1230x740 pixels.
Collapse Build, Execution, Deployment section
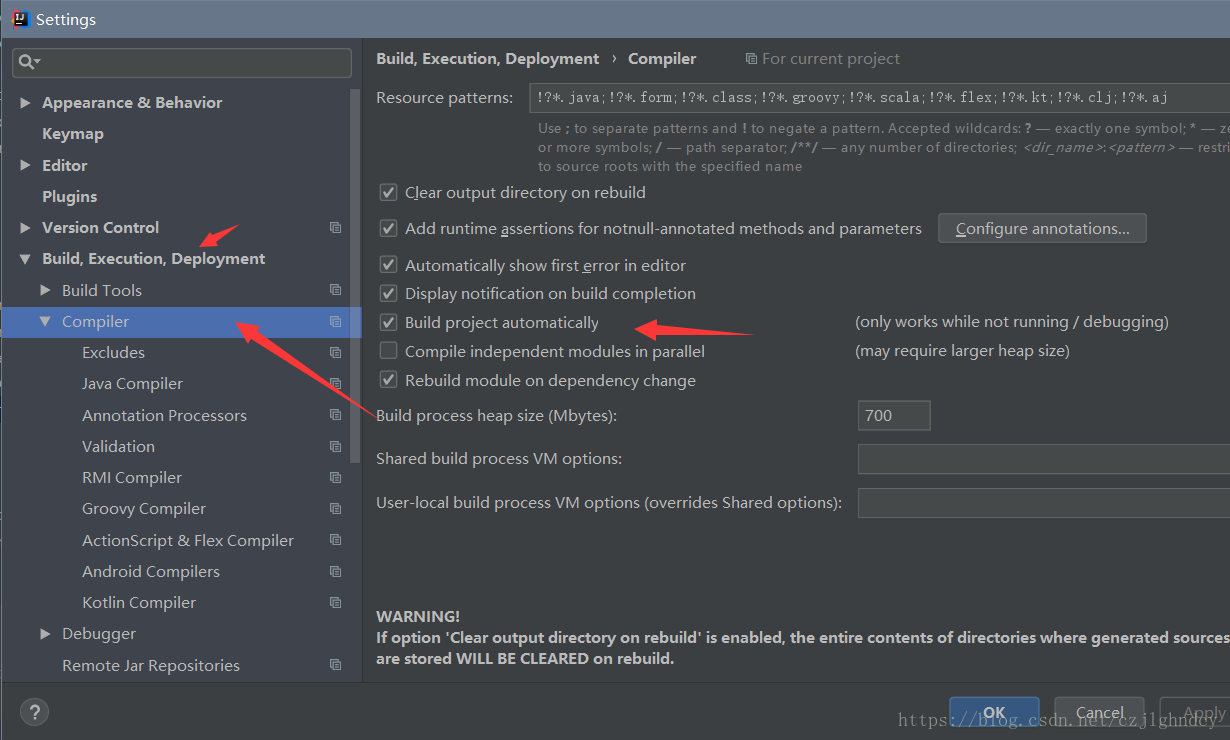tap(26, 259)
